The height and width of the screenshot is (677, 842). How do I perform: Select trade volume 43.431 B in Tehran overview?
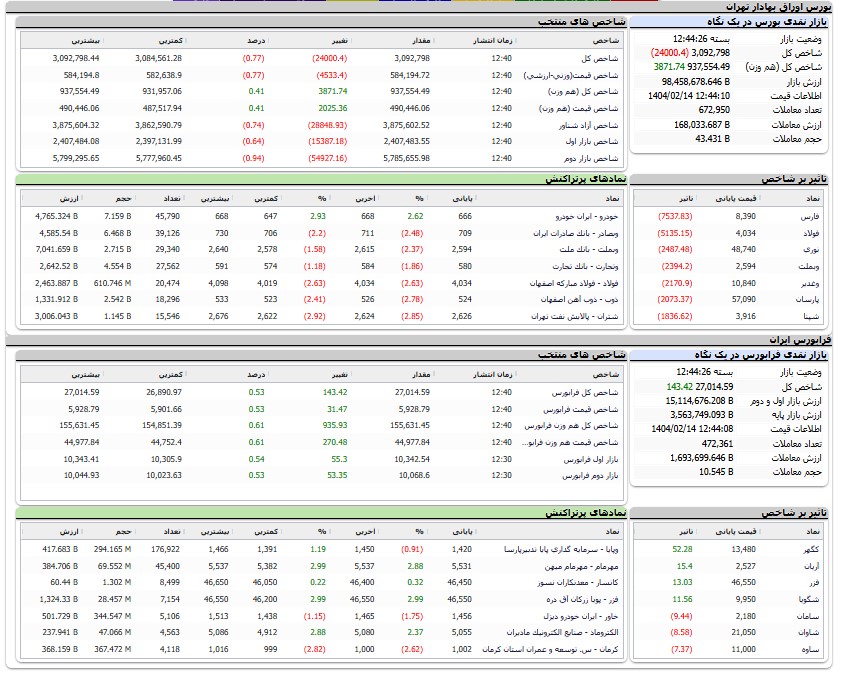713,139
